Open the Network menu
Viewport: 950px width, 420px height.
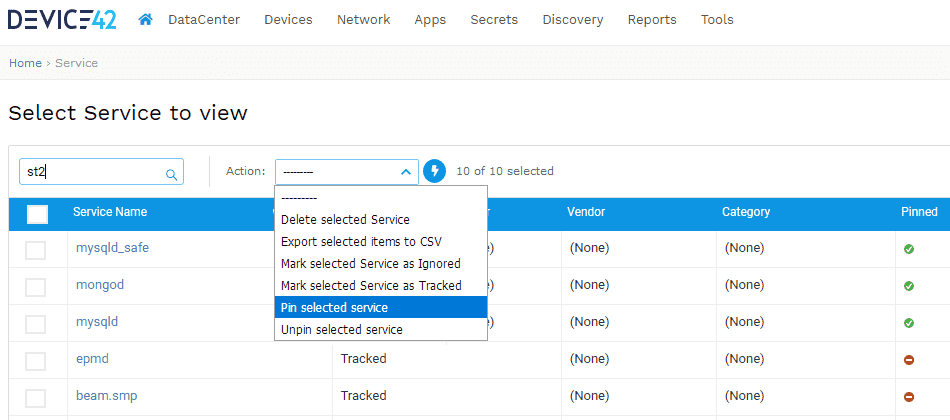pyautogui.click(x=364, y=20)
